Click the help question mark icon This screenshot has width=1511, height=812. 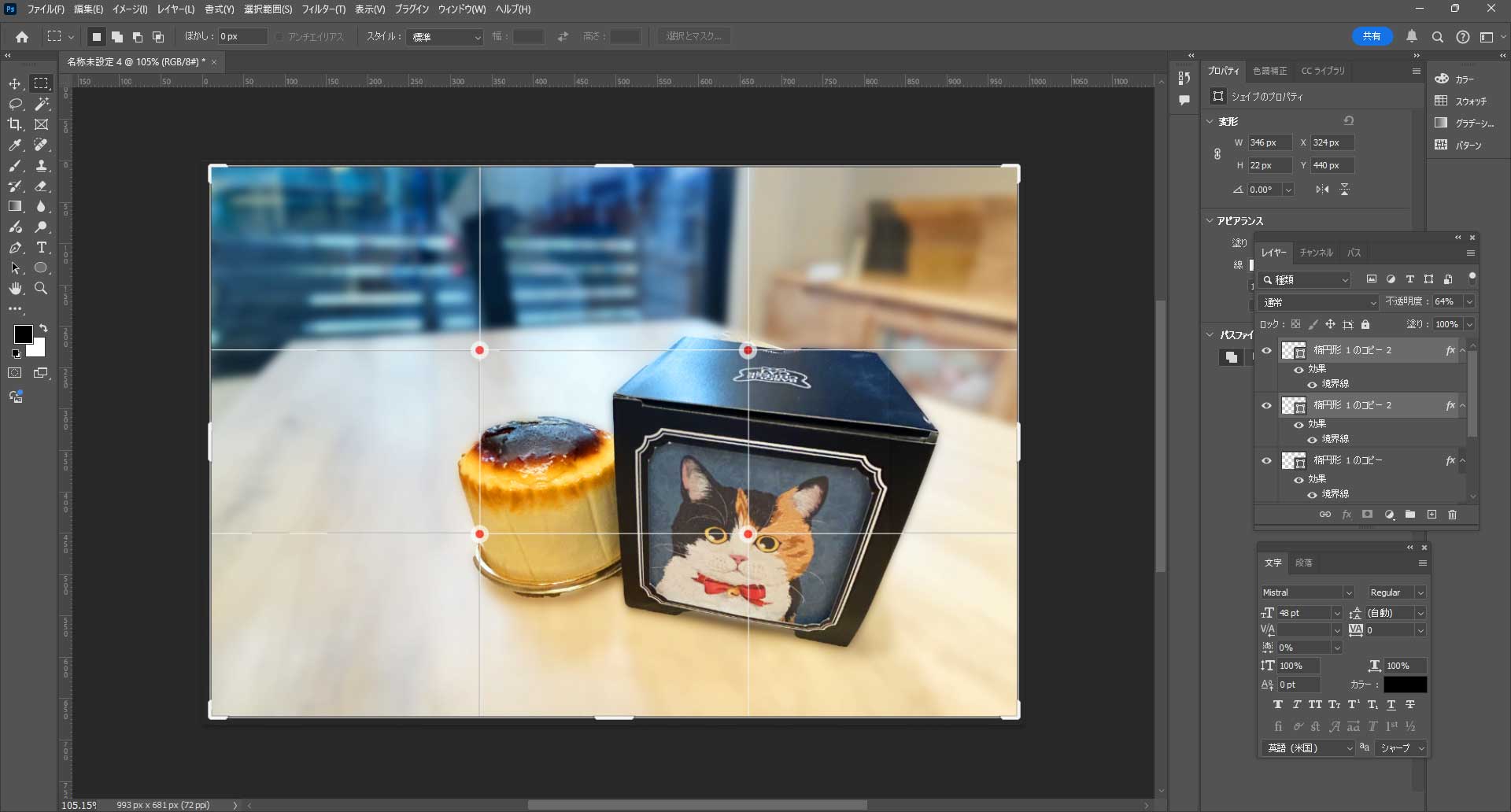click(1462, 36)
